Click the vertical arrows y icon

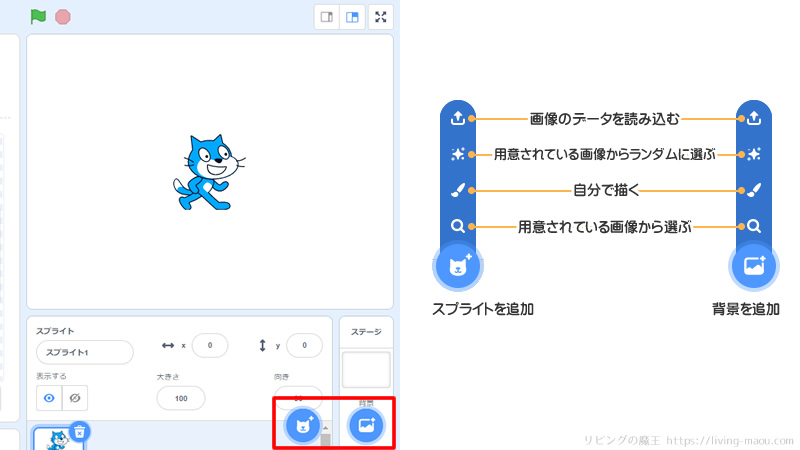[262, 345]
